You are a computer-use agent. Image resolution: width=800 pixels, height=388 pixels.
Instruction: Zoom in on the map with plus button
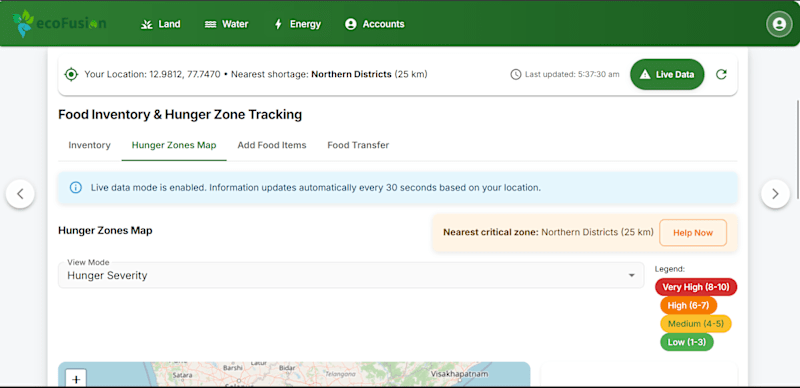tap(77, 379)
